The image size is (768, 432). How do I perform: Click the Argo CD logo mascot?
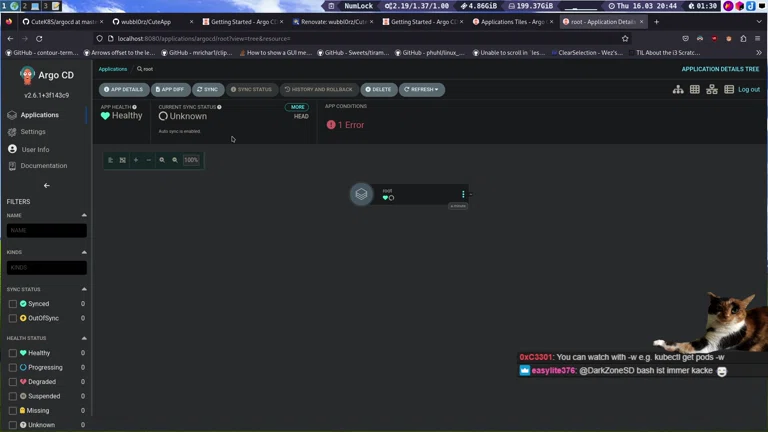click(27, 75)
